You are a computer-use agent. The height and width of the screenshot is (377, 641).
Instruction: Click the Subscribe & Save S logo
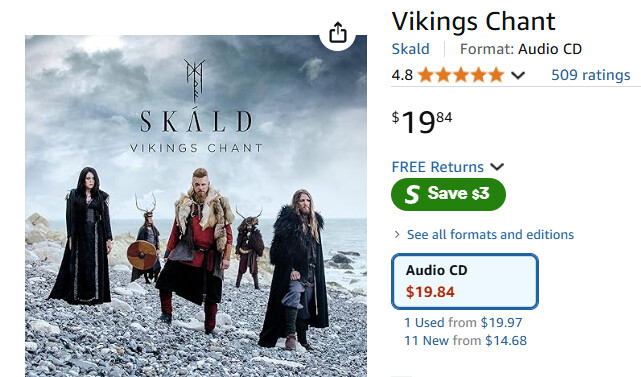pyautogui.click(x=412, y=194)
